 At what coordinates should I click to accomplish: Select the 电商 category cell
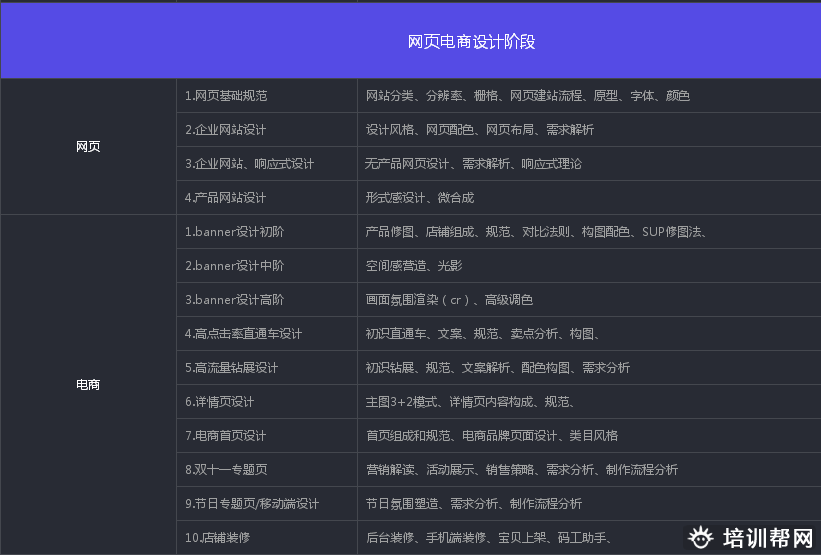(x=88, y=384)
